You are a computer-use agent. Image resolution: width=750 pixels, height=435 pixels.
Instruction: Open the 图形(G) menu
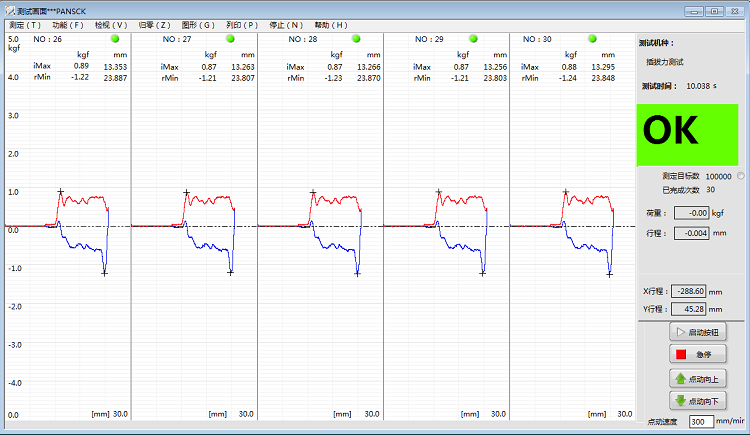(198, 24)
